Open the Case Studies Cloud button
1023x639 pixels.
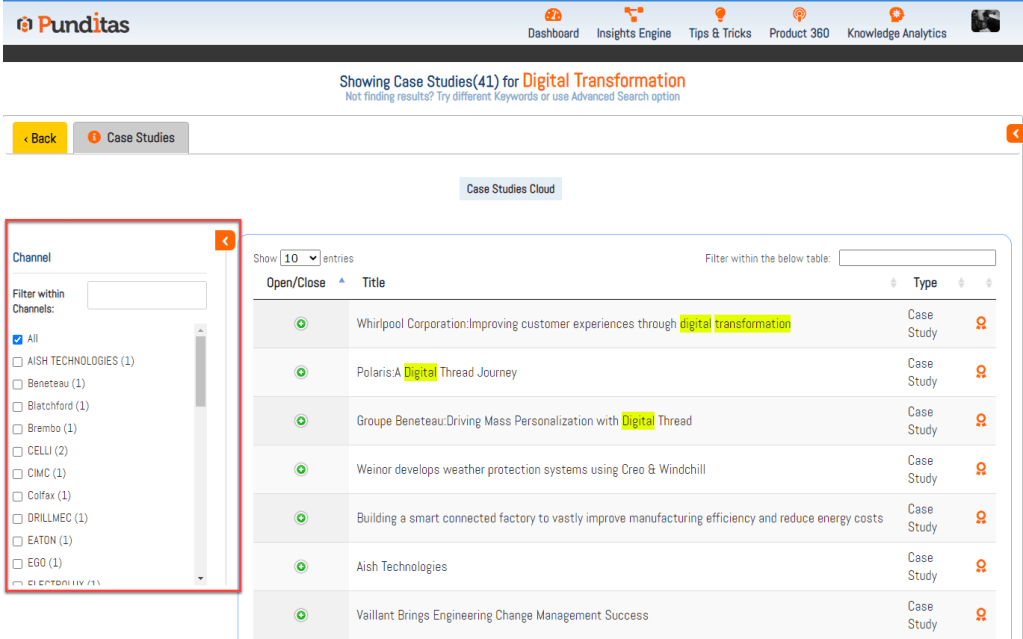pyautogui.click(x=510, y=189)
